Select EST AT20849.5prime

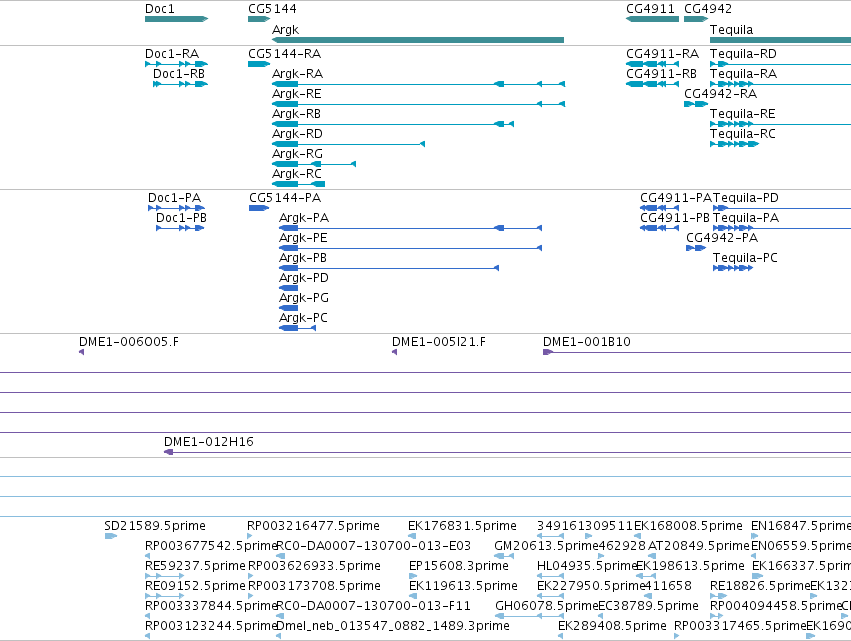coord(652,556)
